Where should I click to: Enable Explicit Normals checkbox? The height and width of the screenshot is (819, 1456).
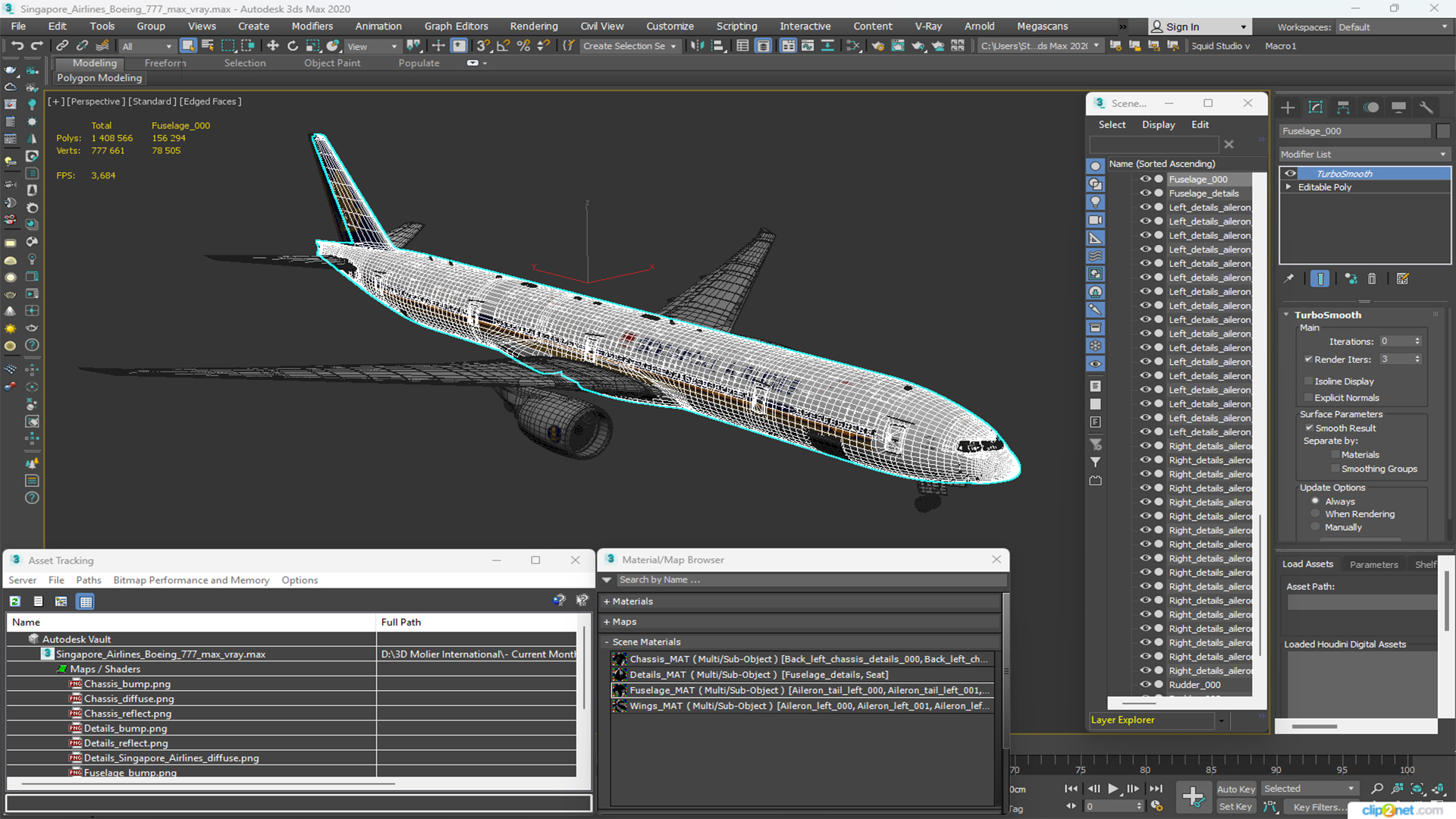coord(1308,398)
